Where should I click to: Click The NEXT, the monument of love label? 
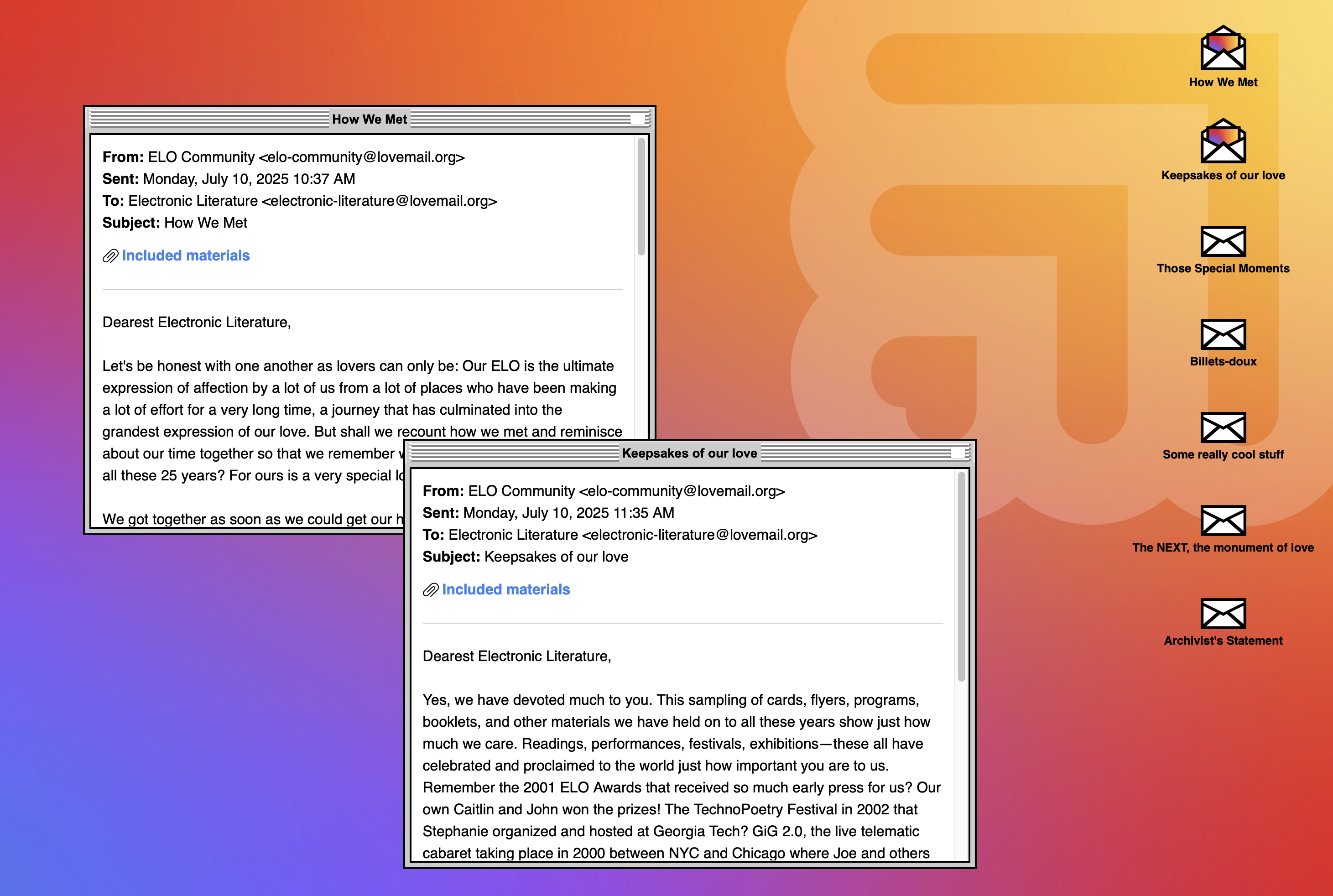(x=1223, y=548)
